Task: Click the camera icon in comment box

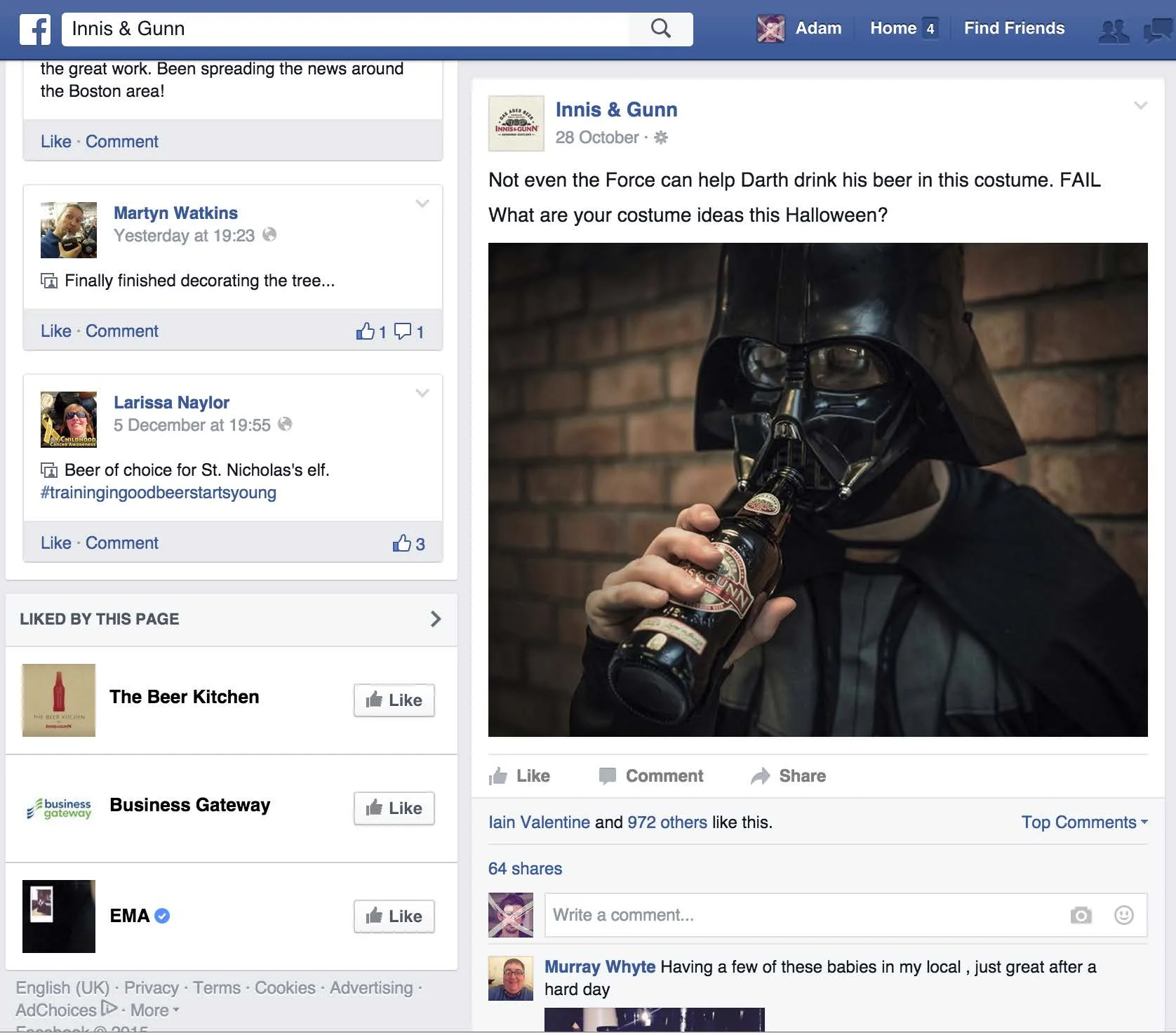Action: [1081, 915]
